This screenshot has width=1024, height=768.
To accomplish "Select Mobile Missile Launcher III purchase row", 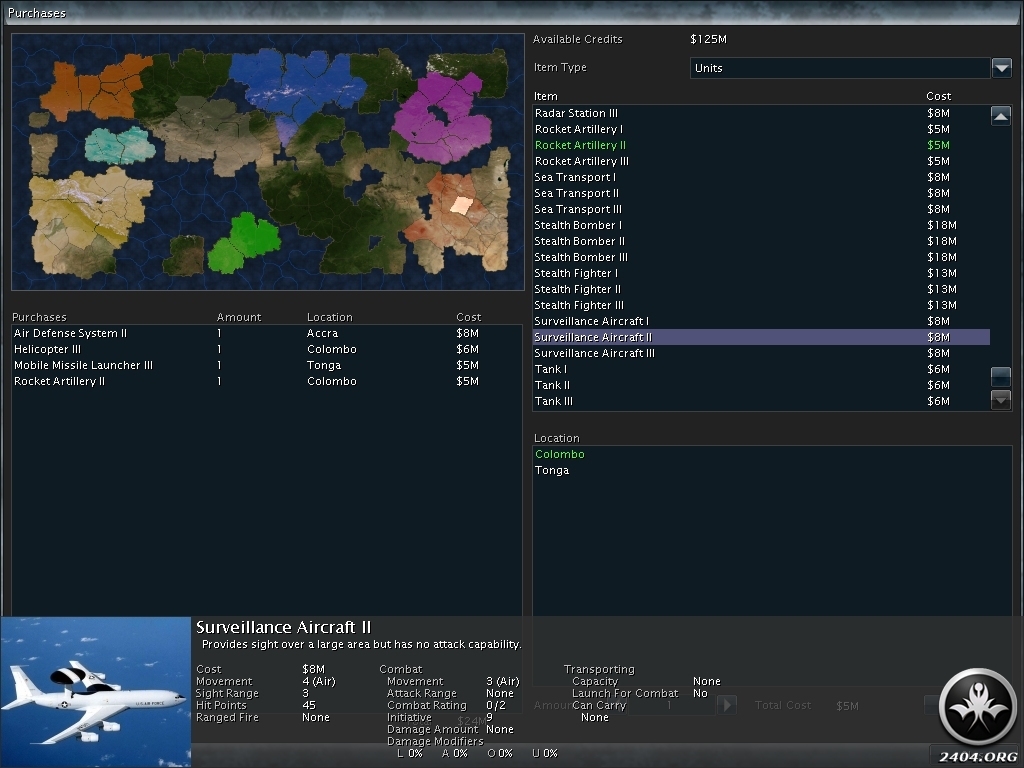I will [x=83, y=365].
